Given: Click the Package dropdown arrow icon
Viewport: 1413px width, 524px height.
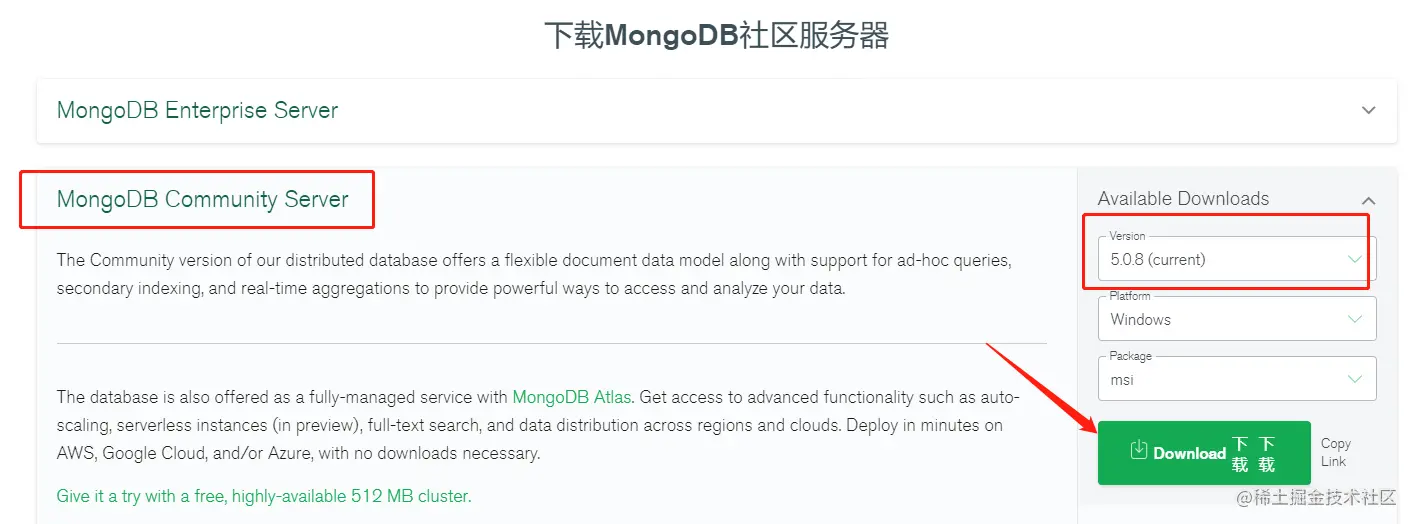Looking at the screenshot, I should pos(1355,380).
